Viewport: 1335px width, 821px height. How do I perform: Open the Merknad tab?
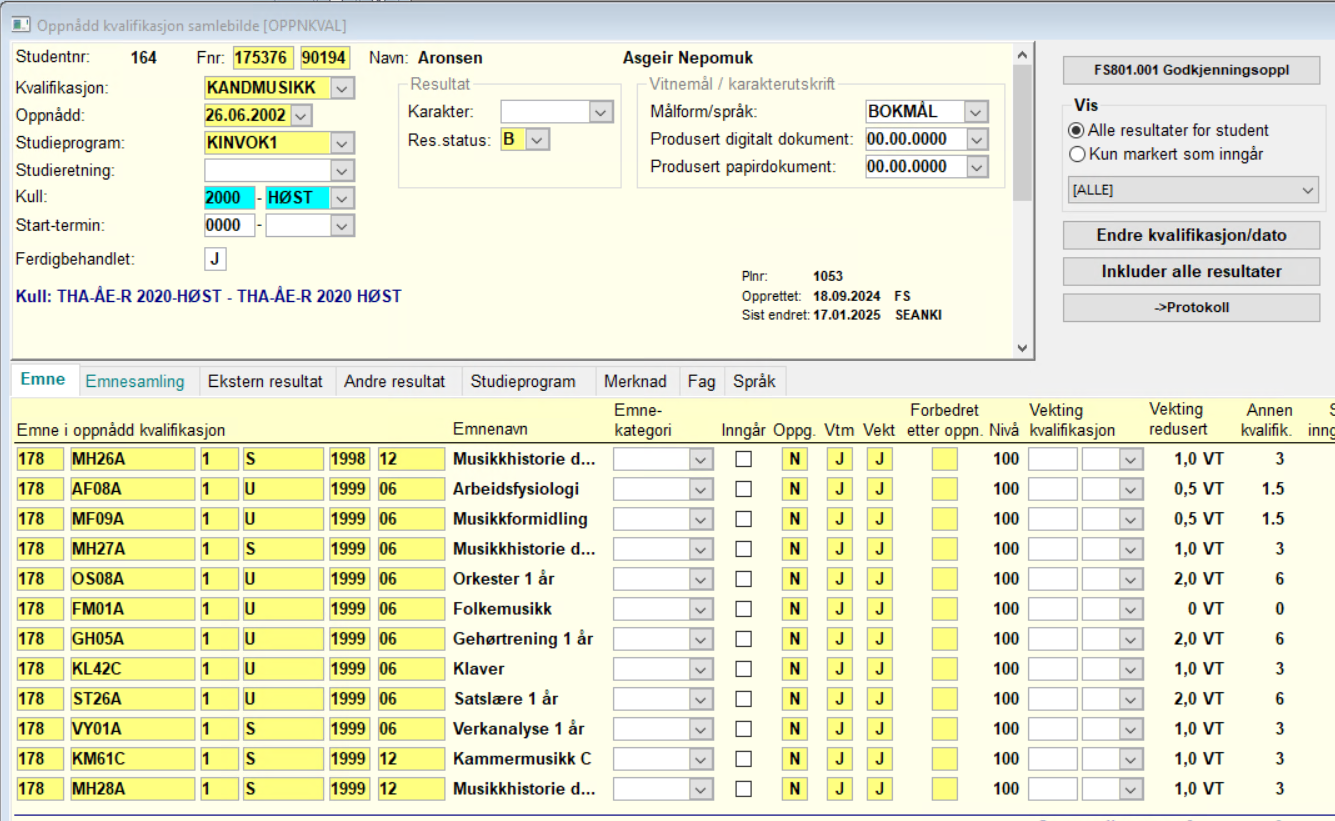[635, 381]
